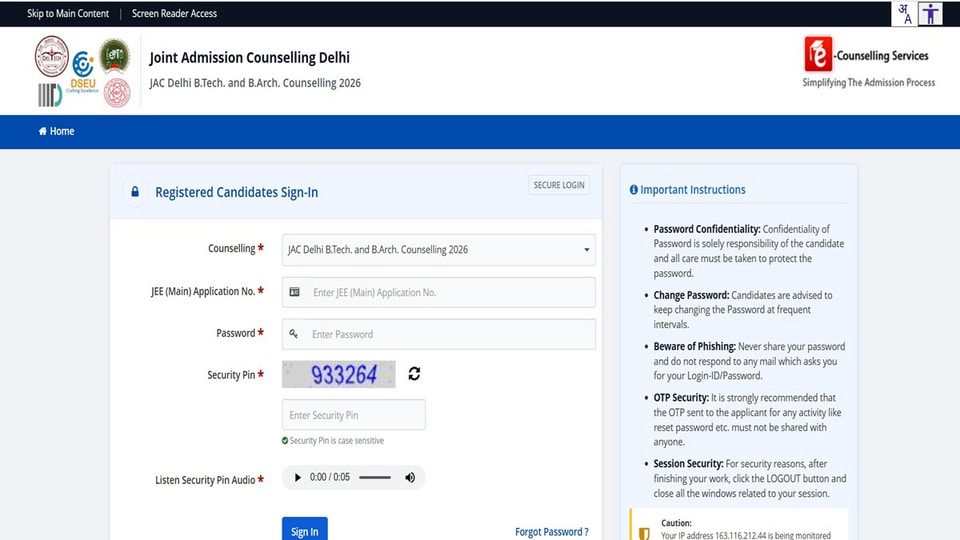Click the SECURE LOGIN badge
The width and height of the screenshot is (960, 540).
559,185
